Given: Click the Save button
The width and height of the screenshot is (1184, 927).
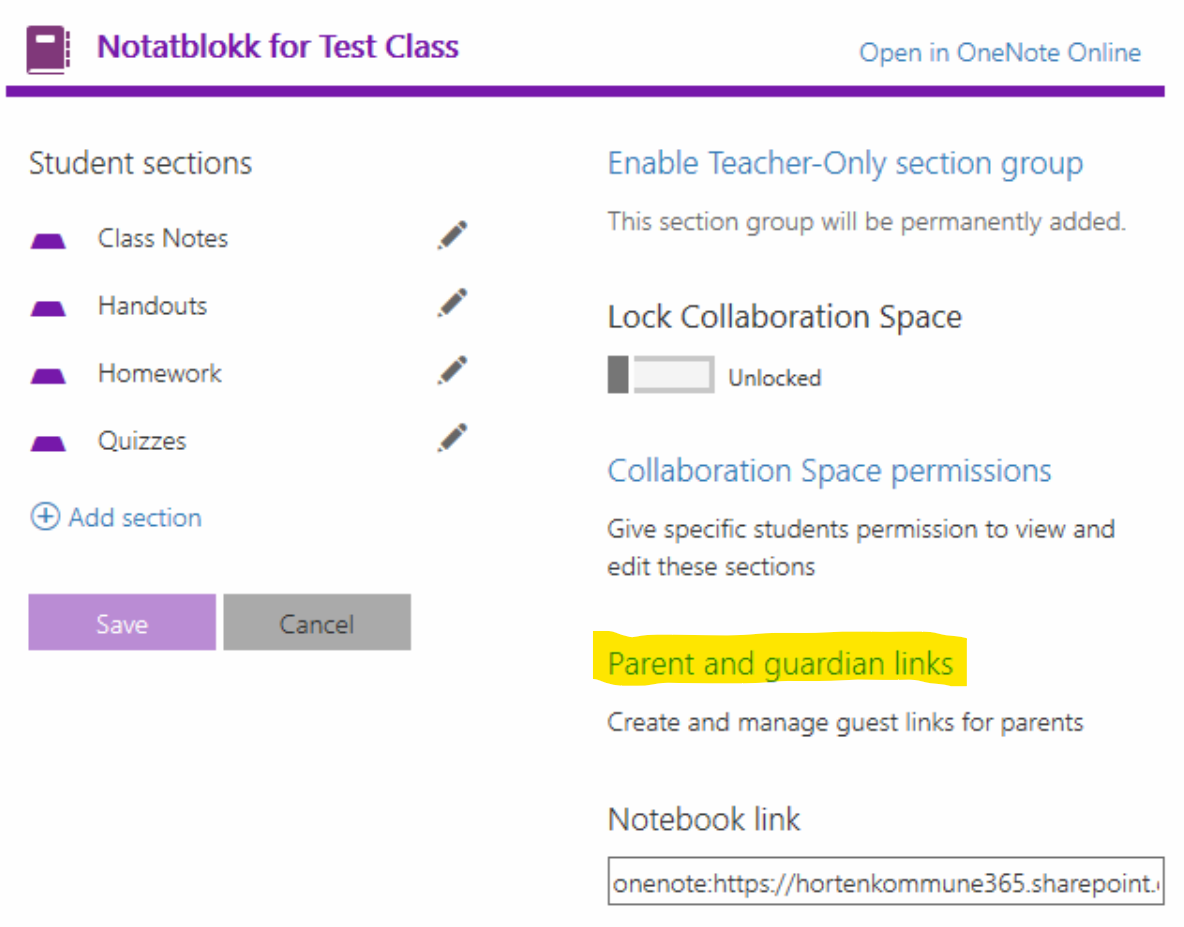Looking at the screenshot, I should pyautogui.click(x=121, y=622).
